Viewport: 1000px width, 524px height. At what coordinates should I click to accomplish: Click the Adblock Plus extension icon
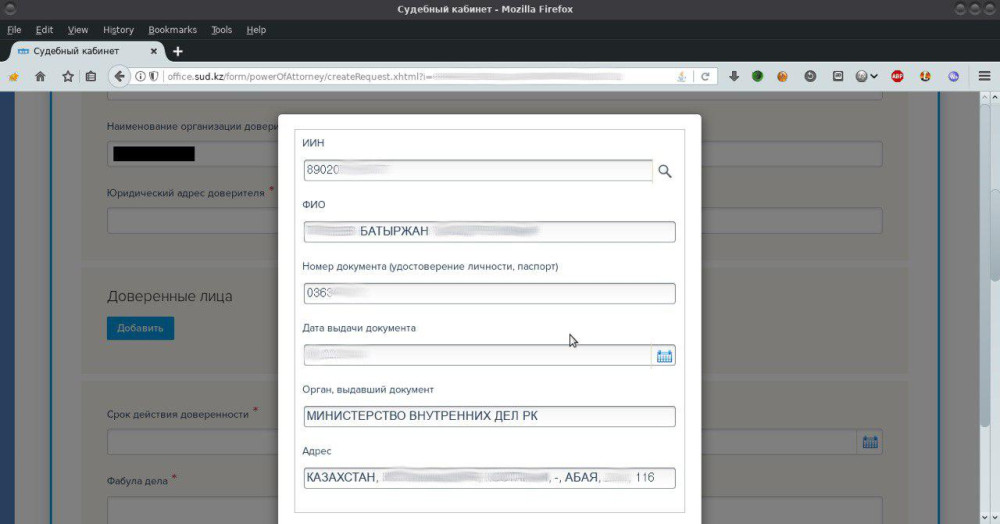coord(898,76)
